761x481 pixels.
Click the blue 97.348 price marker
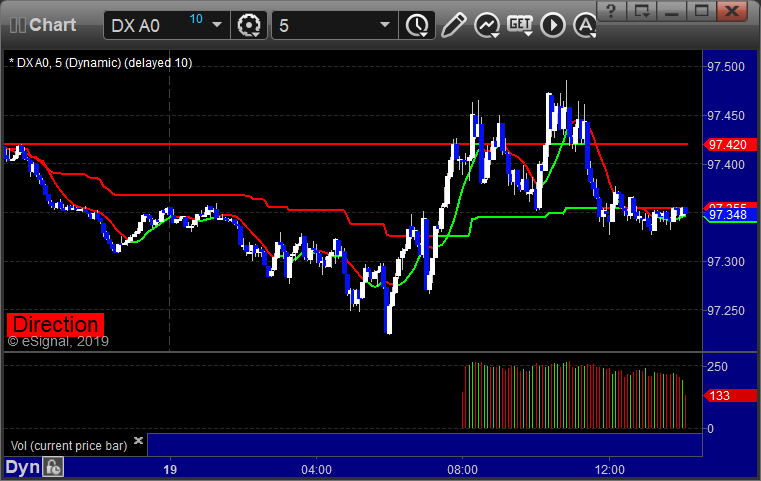(x=730, y=215)
